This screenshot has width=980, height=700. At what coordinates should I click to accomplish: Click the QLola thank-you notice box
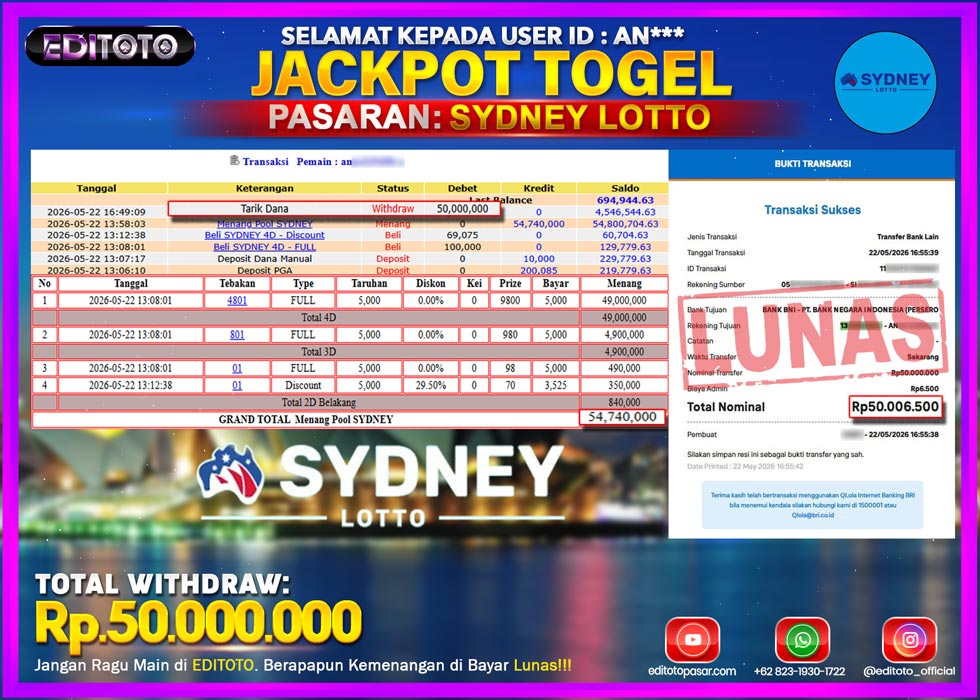[x=812, y=505]
